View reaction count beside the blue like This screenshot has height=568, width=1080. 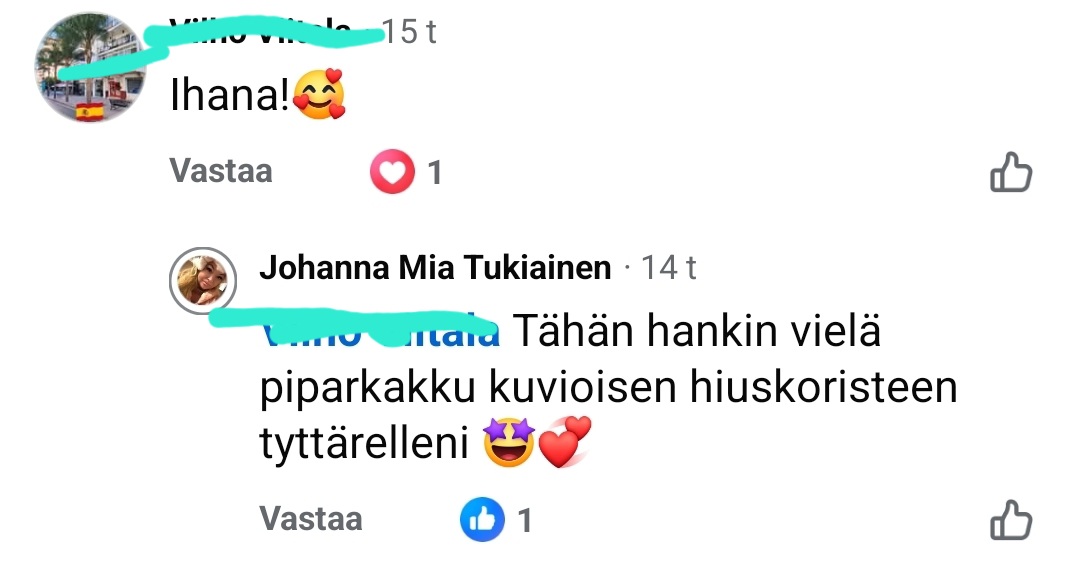coord(525,520)
